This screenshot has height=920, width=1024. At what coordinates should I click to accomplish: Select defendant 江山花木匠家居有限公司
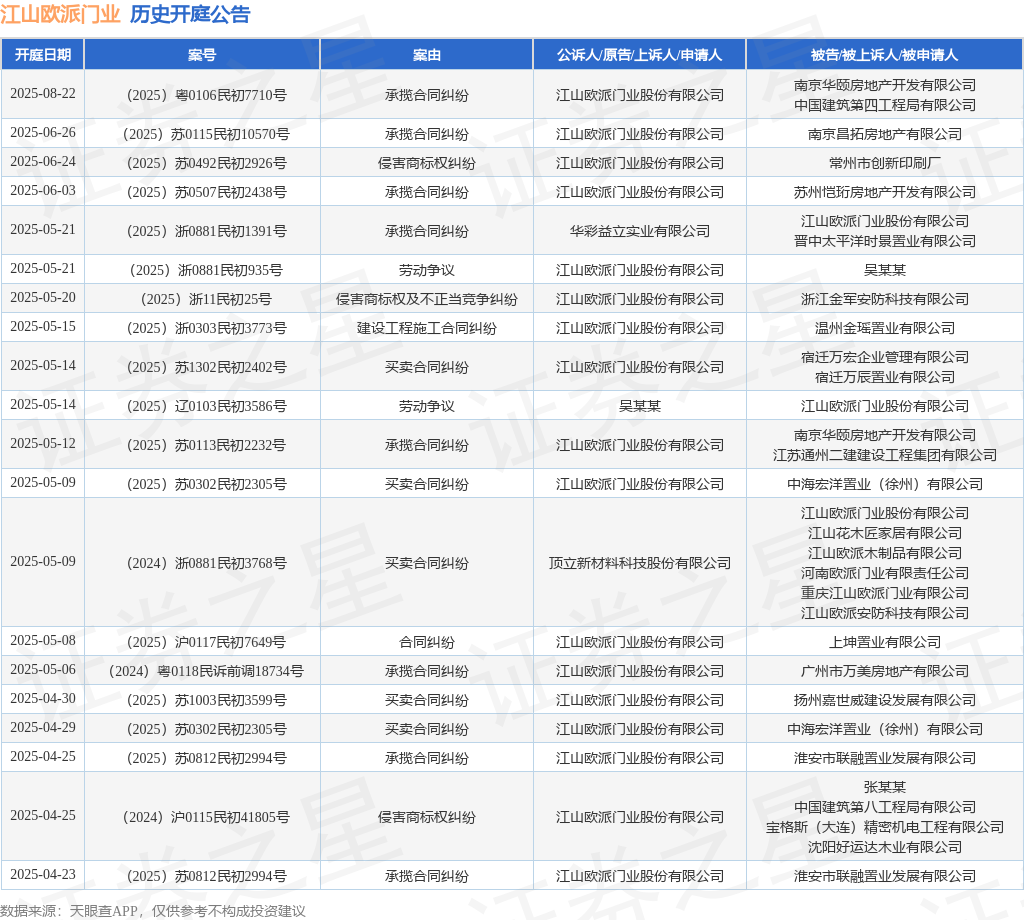pyautogui.click(x=885, y=533)
